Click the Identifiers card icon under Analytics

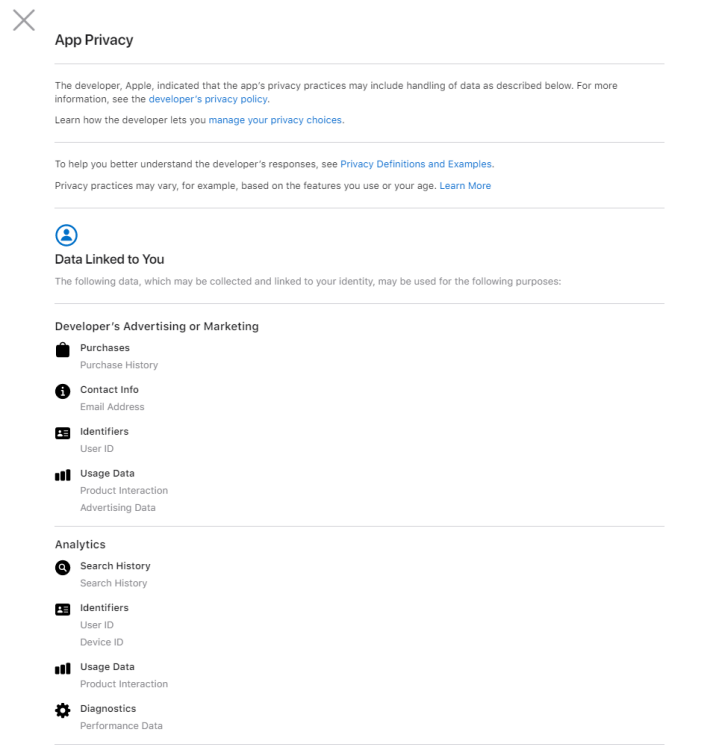point(63,609)
